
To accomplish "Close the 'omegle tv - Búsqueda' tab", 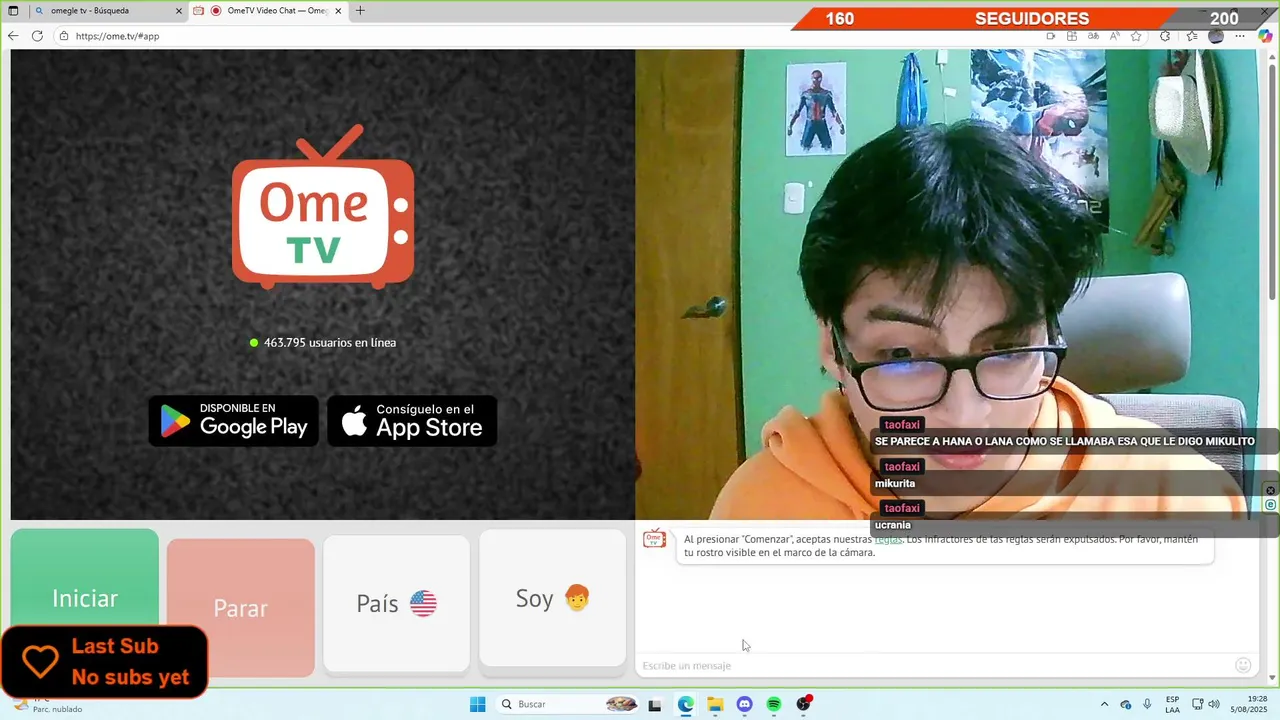I will (179, 11).
